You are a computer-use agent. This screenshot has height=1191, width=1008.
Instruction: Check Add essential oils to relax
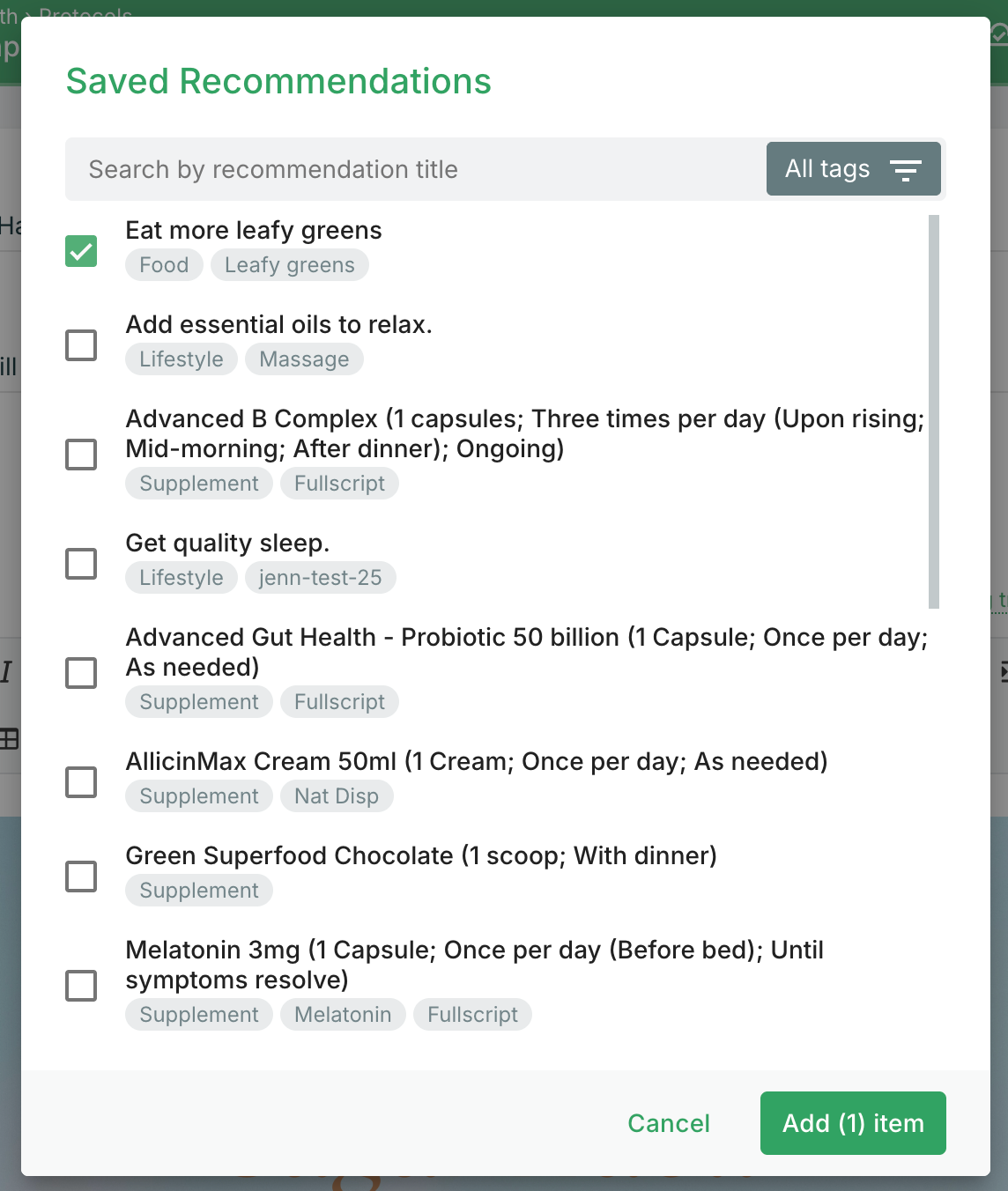click(x=81, y=345)
